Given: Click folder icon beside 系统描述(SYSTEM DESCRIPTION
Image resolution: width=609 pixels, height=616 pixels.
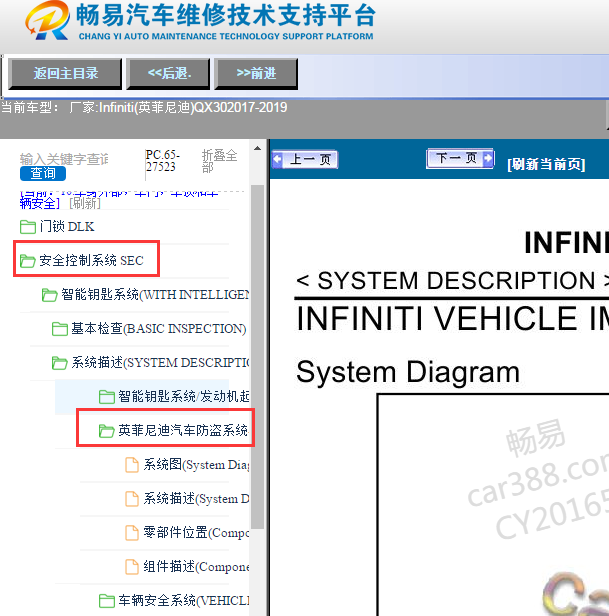Looking at the screenshot, I should [60, 363].
